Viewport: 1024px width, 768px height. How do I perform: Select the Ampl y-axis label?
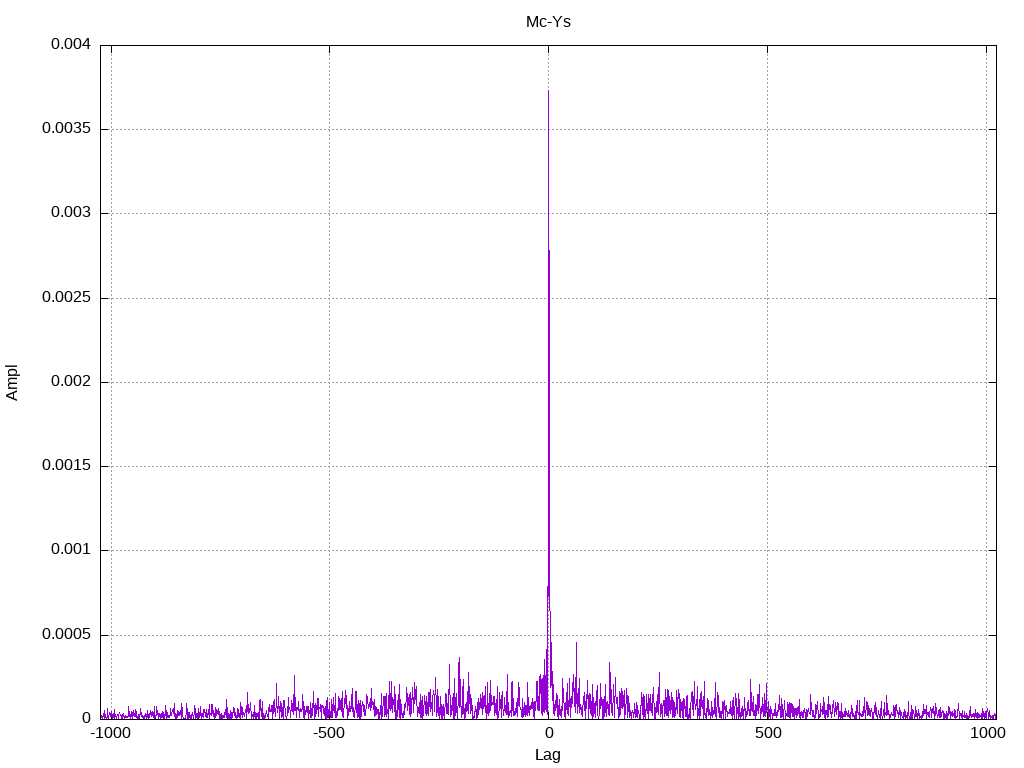tap(12, 382)
